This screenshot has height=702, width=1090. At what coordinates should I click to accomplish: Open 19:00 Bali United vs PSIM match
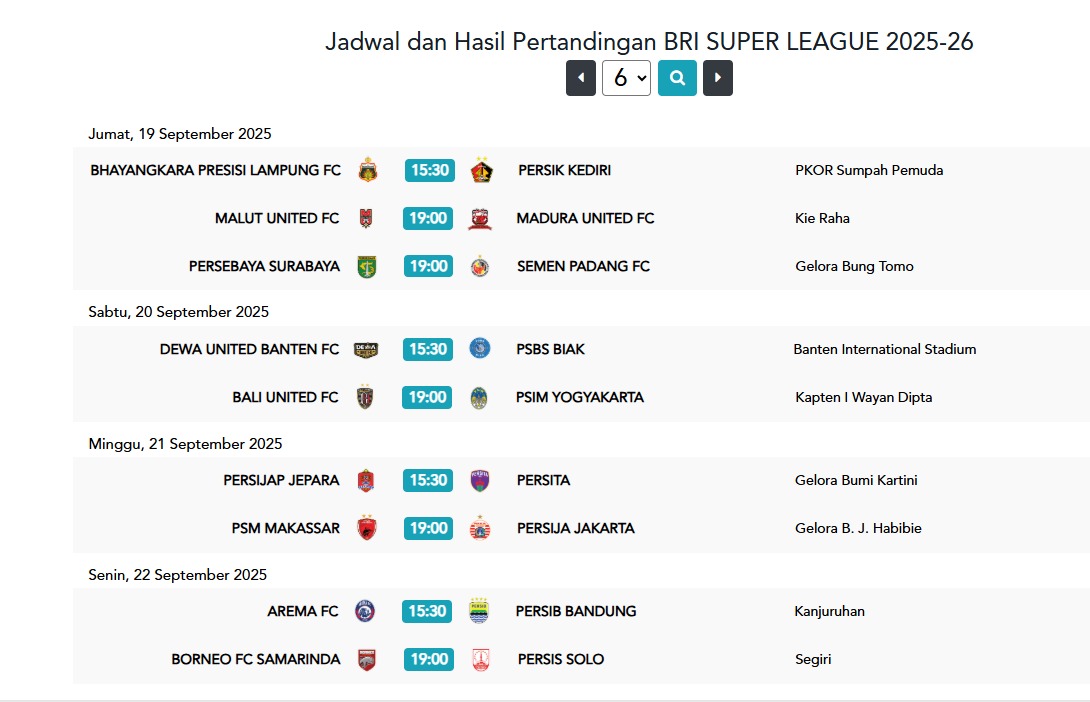(x=427, y=398)
